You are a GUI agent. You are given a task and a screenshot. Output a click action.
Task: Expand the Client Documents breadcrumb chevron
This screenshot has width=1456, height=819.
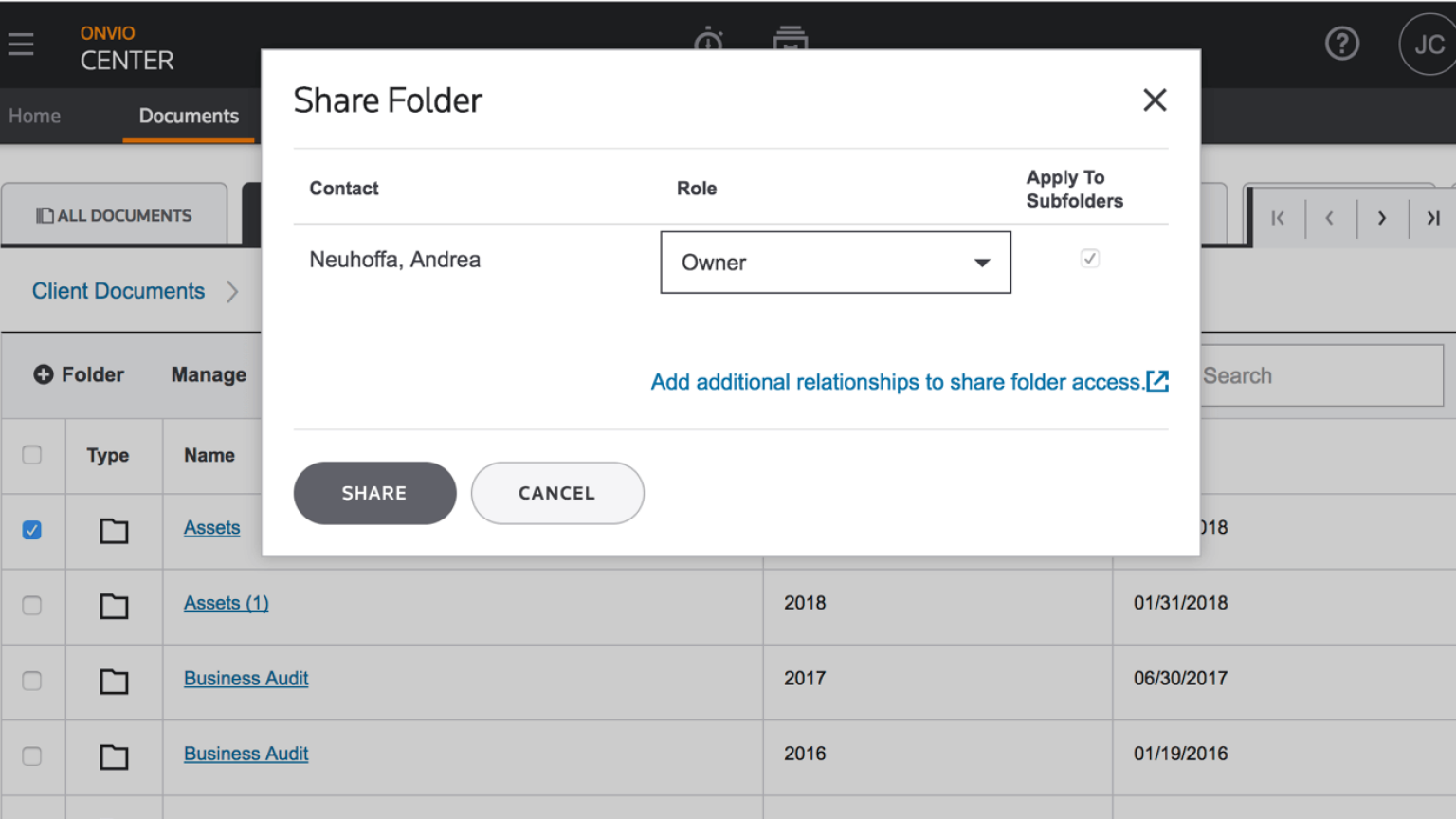click(x=232, y=291)
